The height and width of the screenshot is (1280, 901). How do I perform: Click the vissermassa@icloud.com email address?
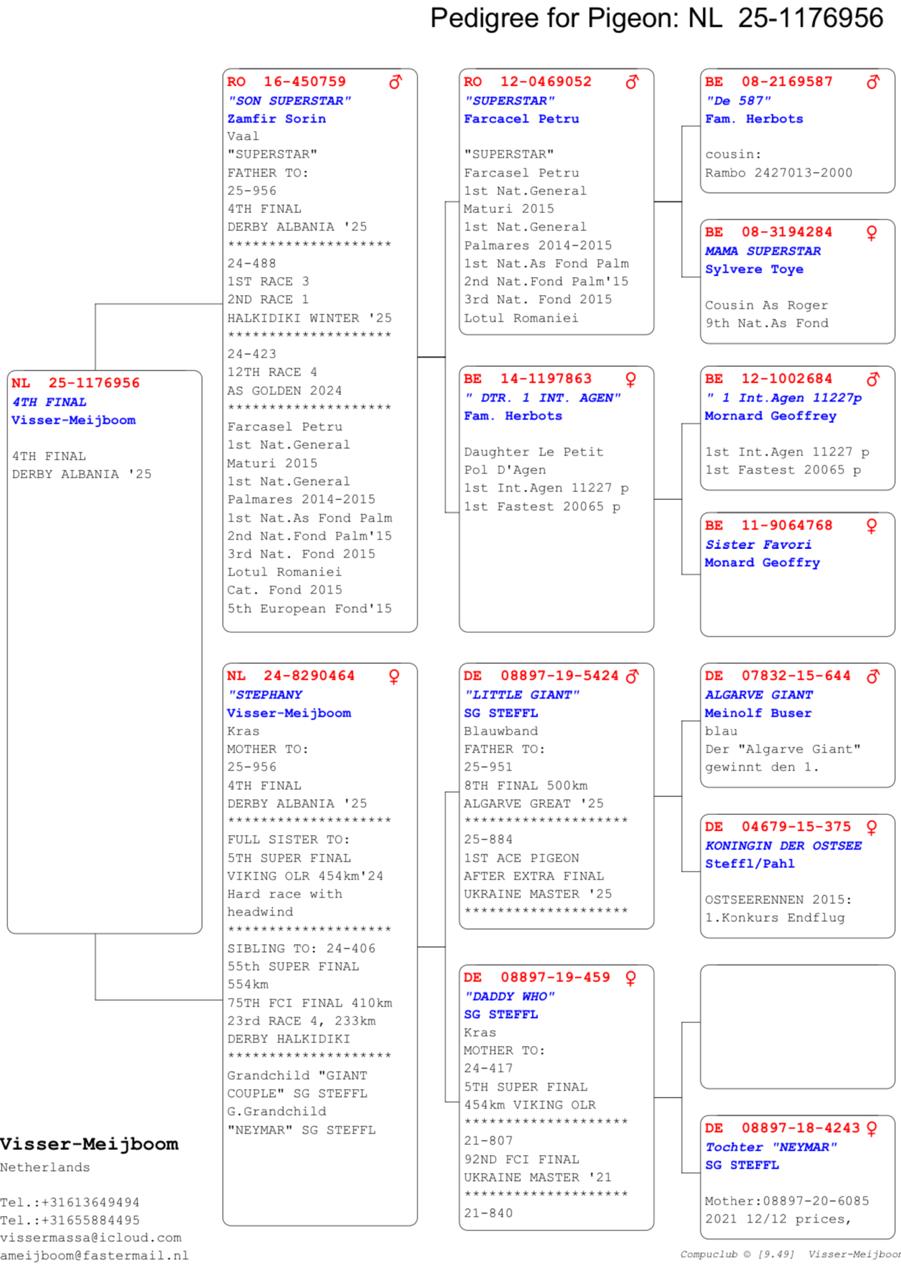pyautogui.click(x=90, y=1237)
